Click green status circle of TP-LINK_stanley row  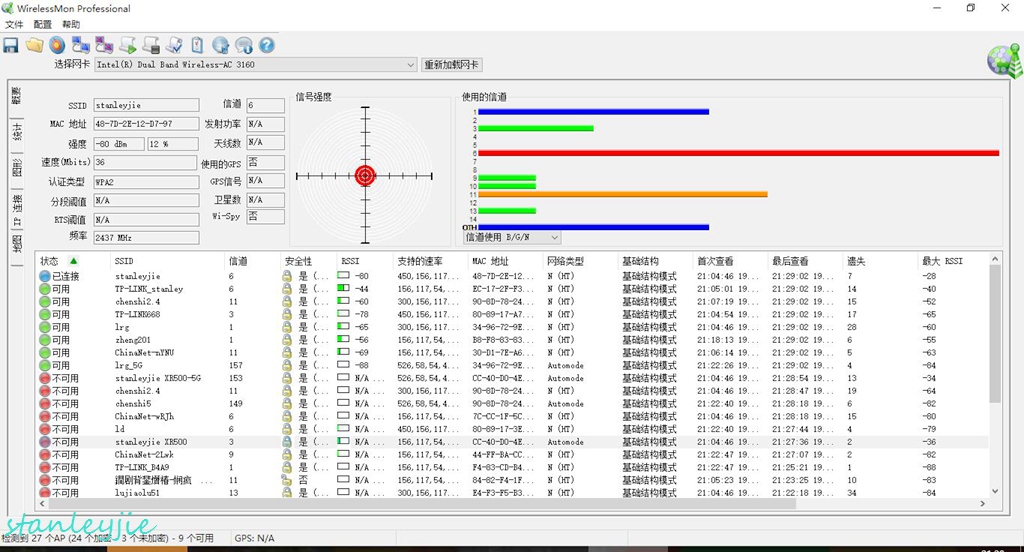tap(44, 289)
